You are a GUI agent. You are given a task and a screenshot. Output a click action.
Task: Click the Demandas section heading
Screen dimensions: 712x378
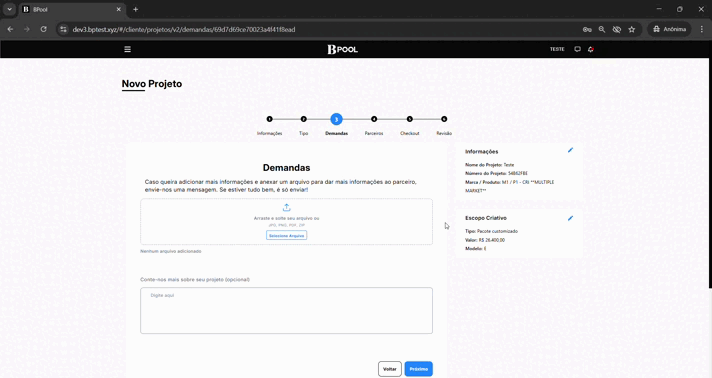287,168
